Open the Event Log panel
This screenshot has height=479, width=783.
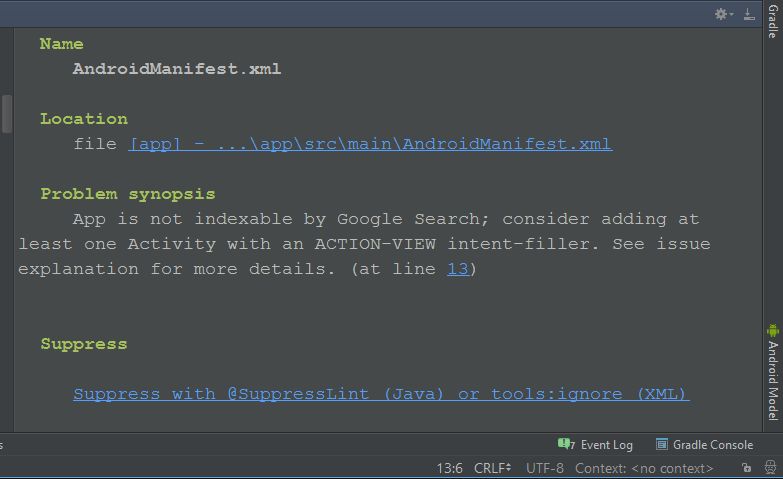[606, 445]
